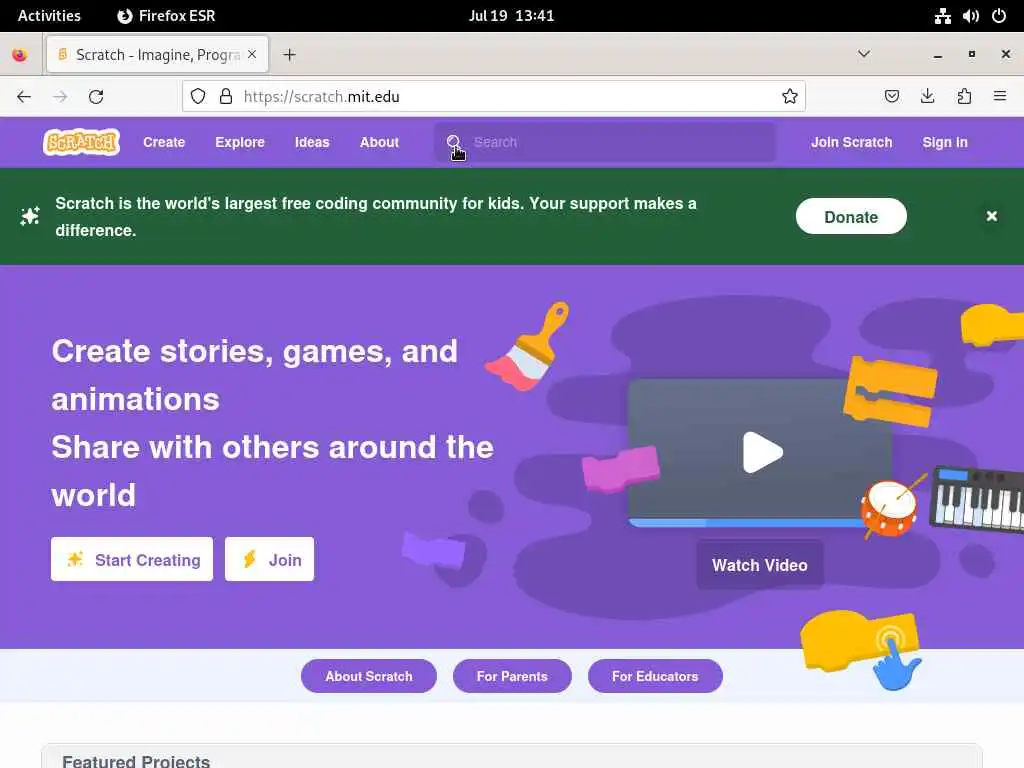Open the Downloads arrow icon

pos(927,97)
